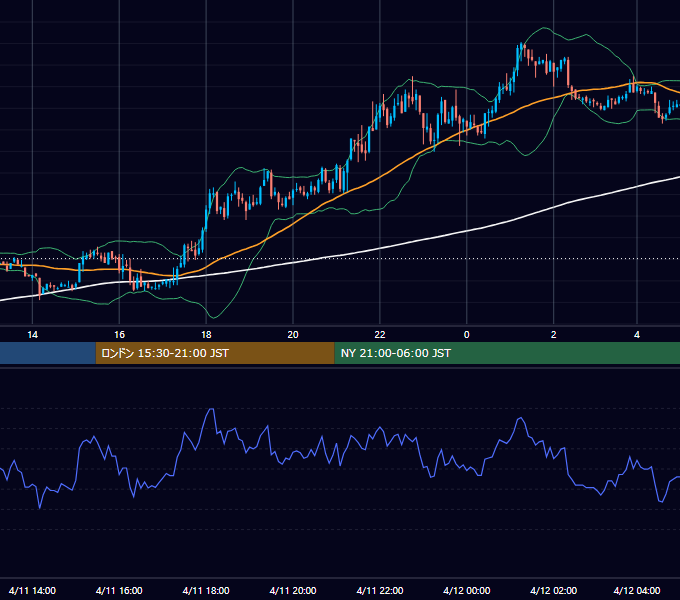Select the blue session bar before London

pos(48,353)
